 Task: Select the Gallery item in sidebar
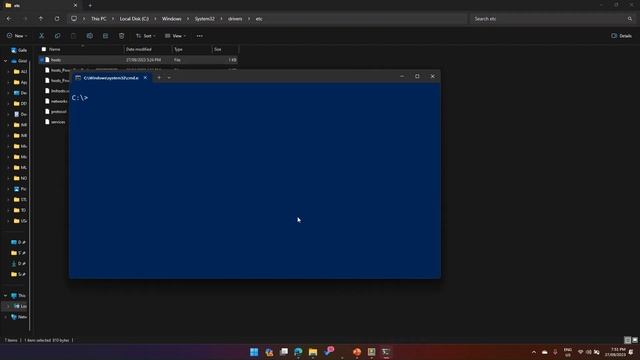[19, 50]
